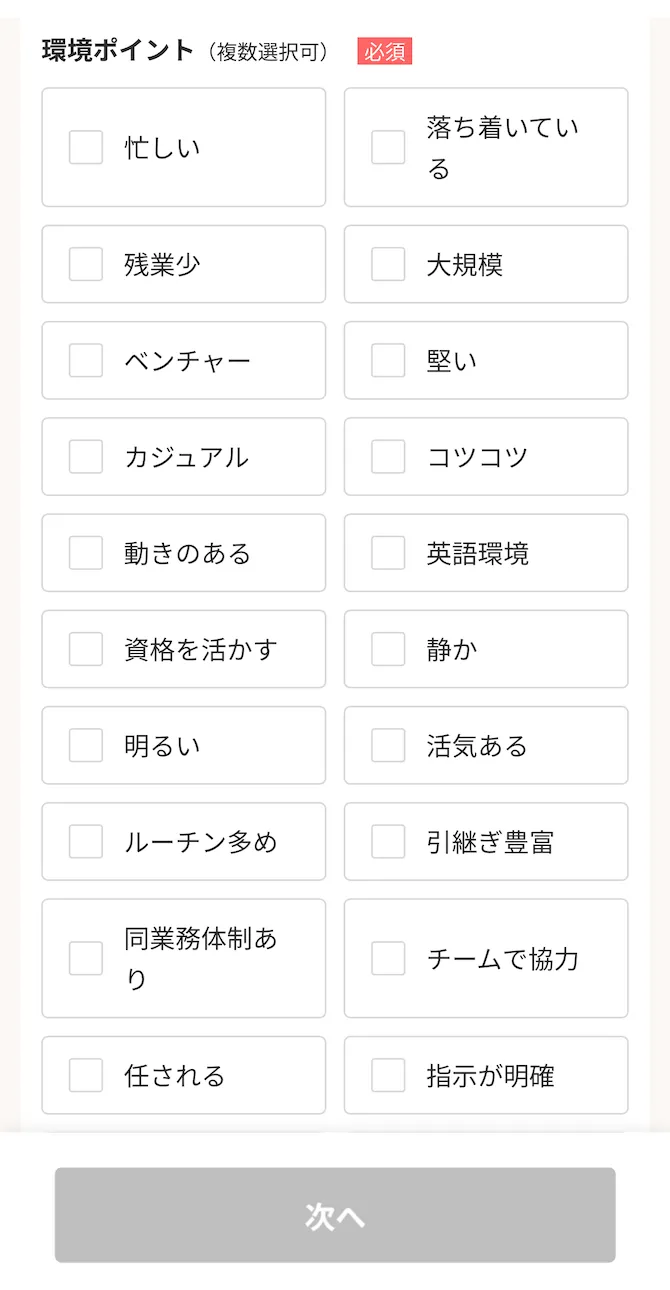
Task: Select the コツコツ option
Action: pos(387,457)
